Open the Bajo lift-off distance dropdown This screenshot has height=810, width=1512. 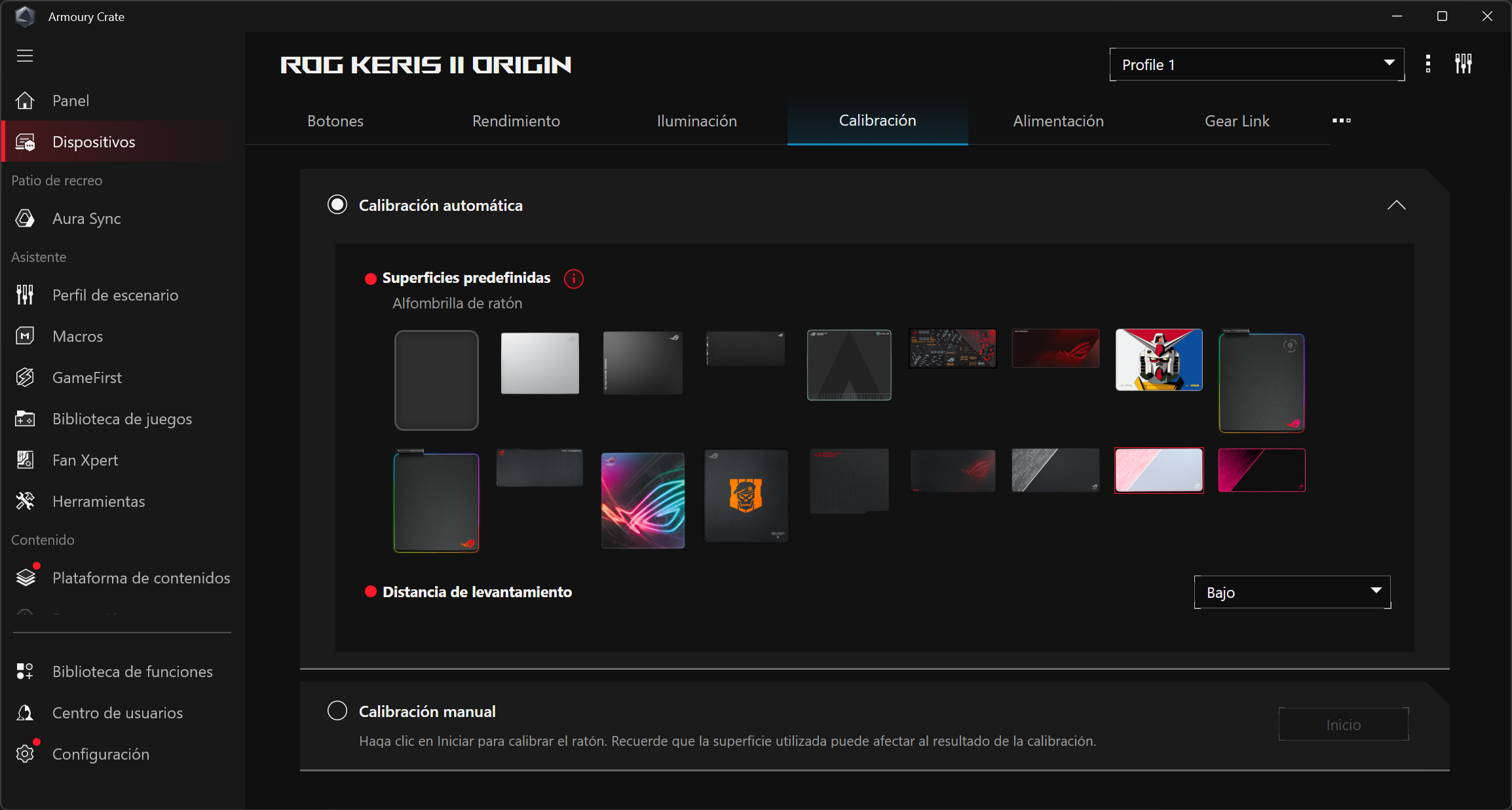[1292, 592]
